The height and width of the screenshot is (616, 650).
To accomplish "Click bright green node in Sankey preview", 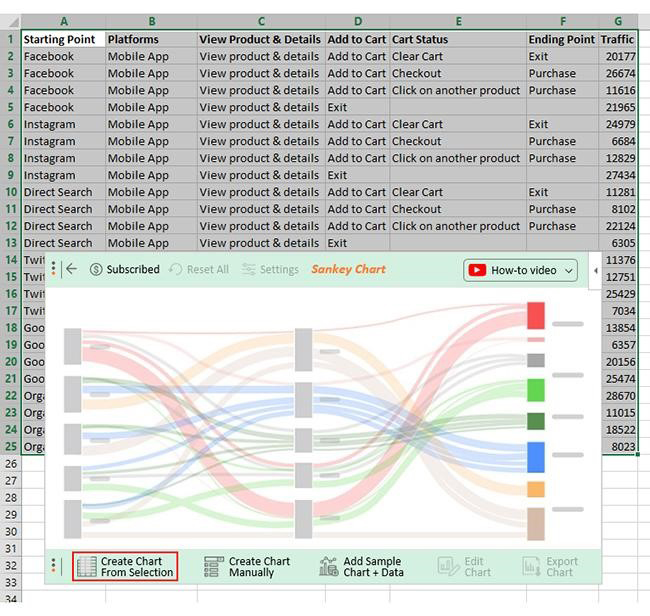I will pos(536,390).
